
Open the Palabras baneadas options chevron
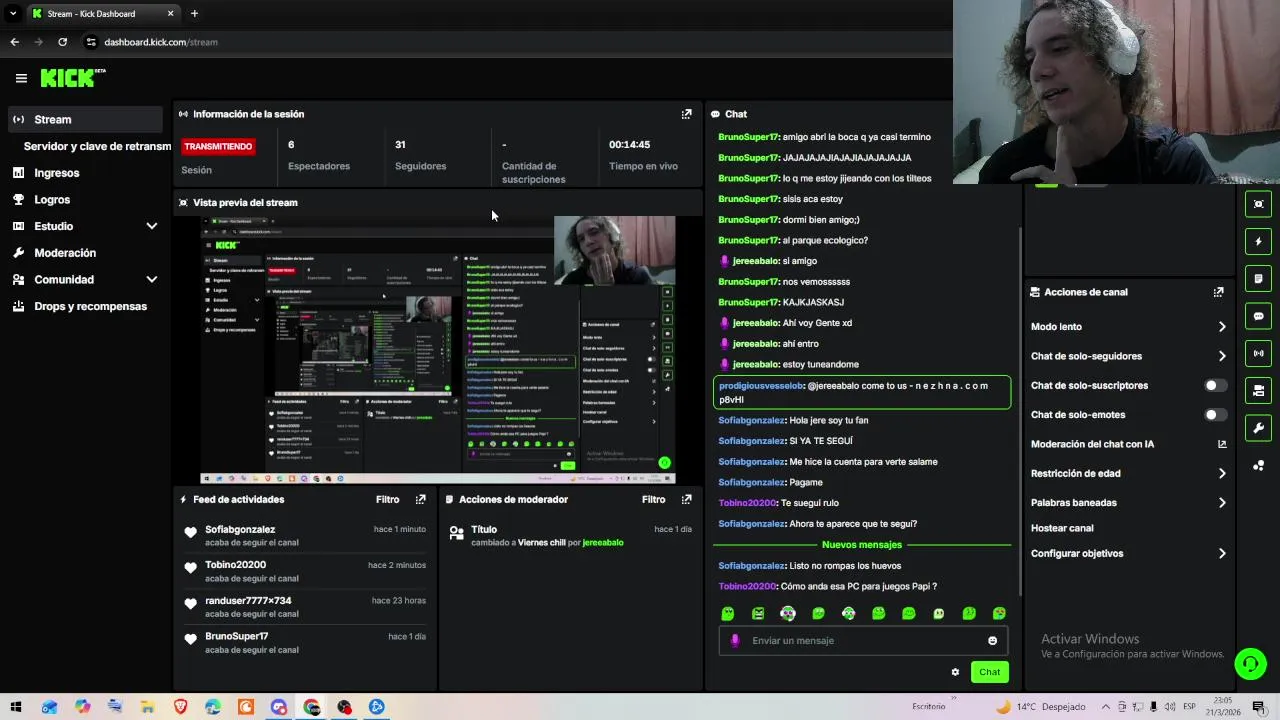pyautogui.click(x=1221, y=503)
